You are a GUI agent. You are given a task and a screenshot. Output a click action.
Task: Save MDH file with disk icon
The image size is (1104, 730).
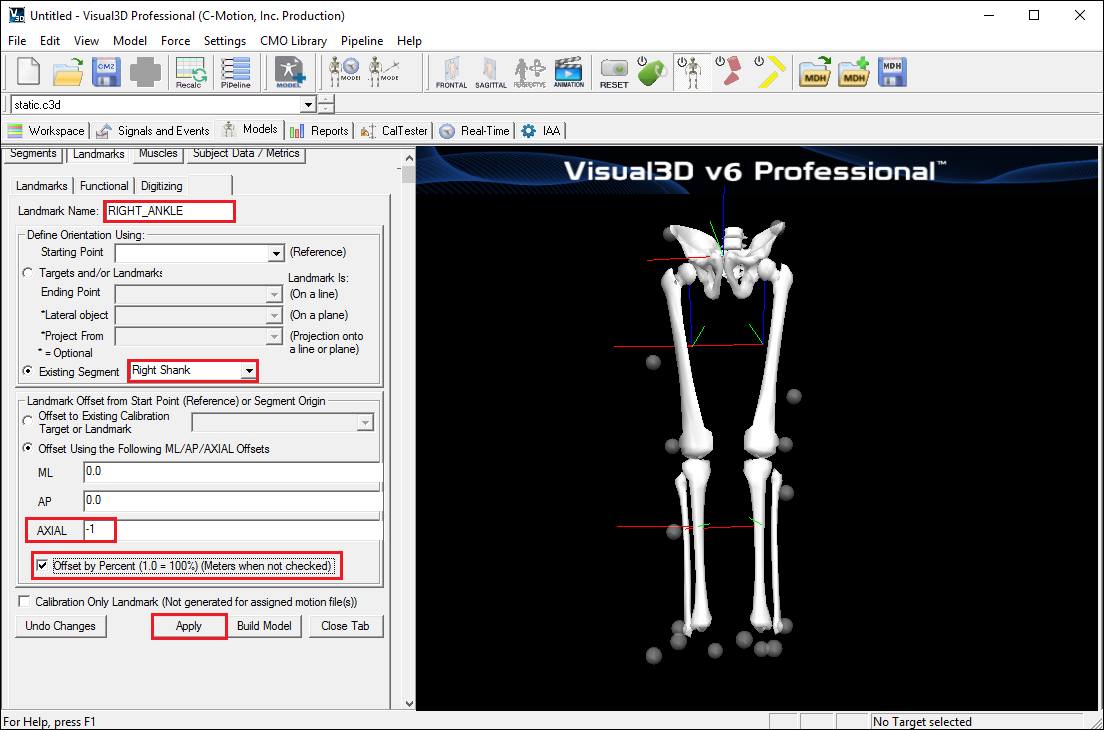[x=892, y=72]
